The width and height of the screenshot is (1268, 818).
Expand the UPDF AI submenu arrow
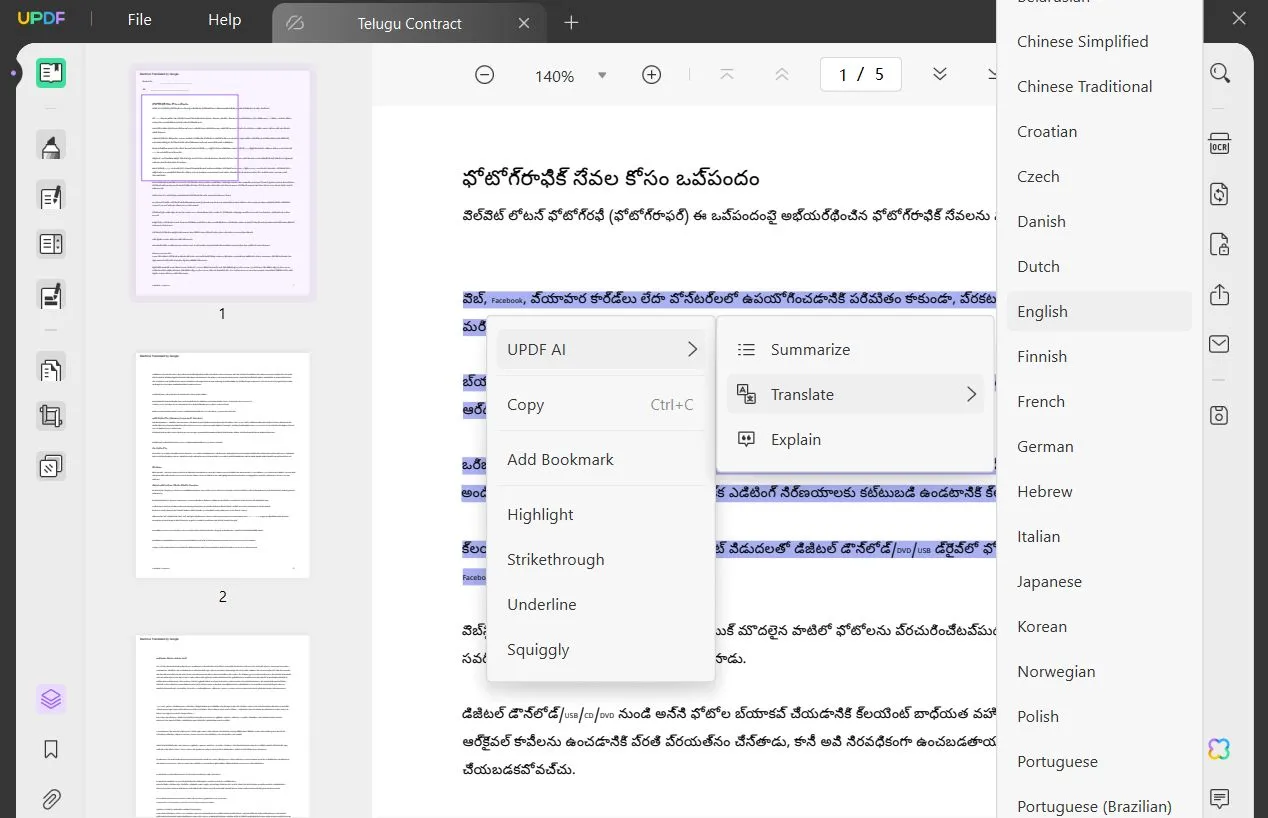(x=691, y=349)
